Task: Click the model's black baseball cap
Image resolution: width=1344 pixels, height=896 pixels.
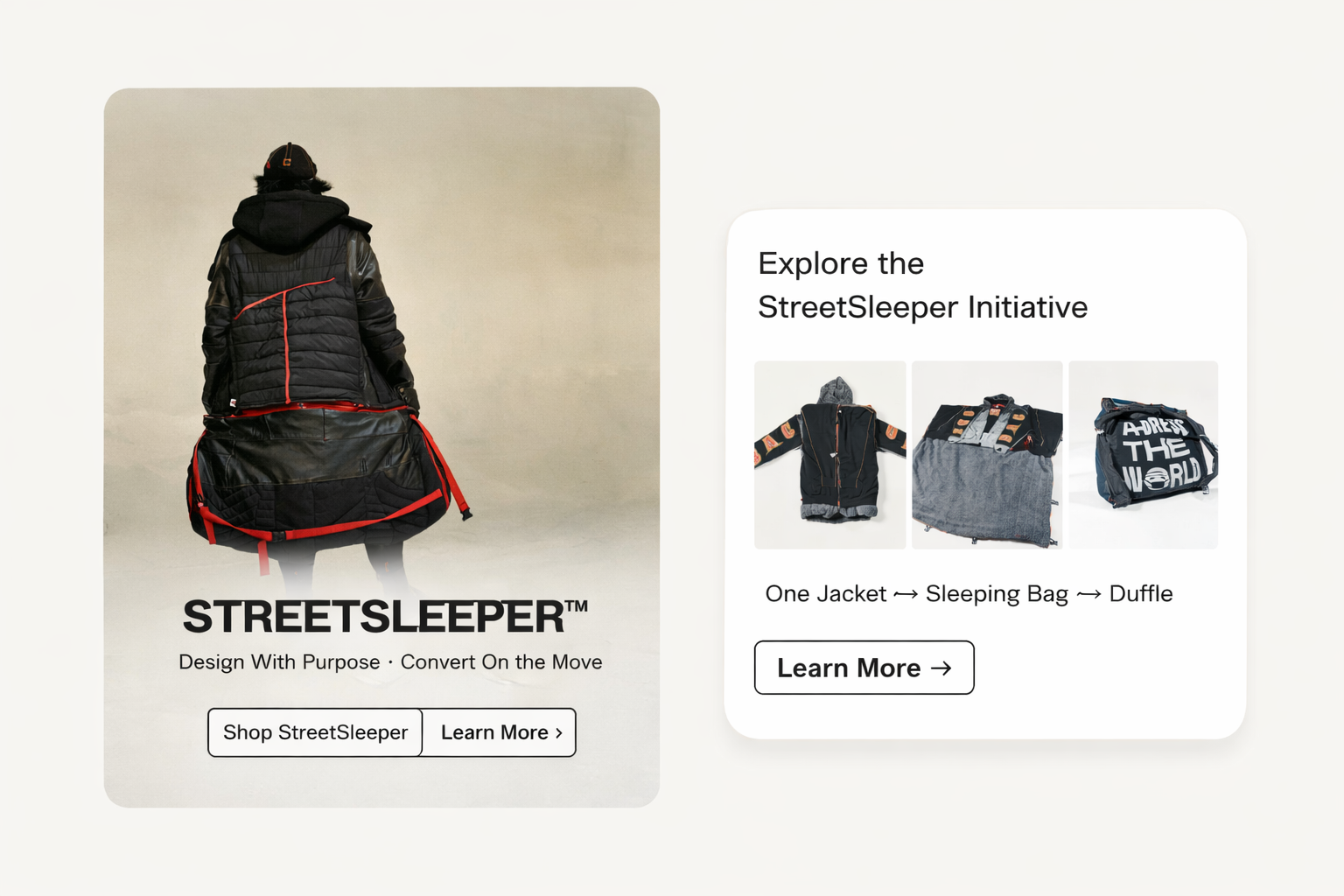Action: (x=290, y=162)
